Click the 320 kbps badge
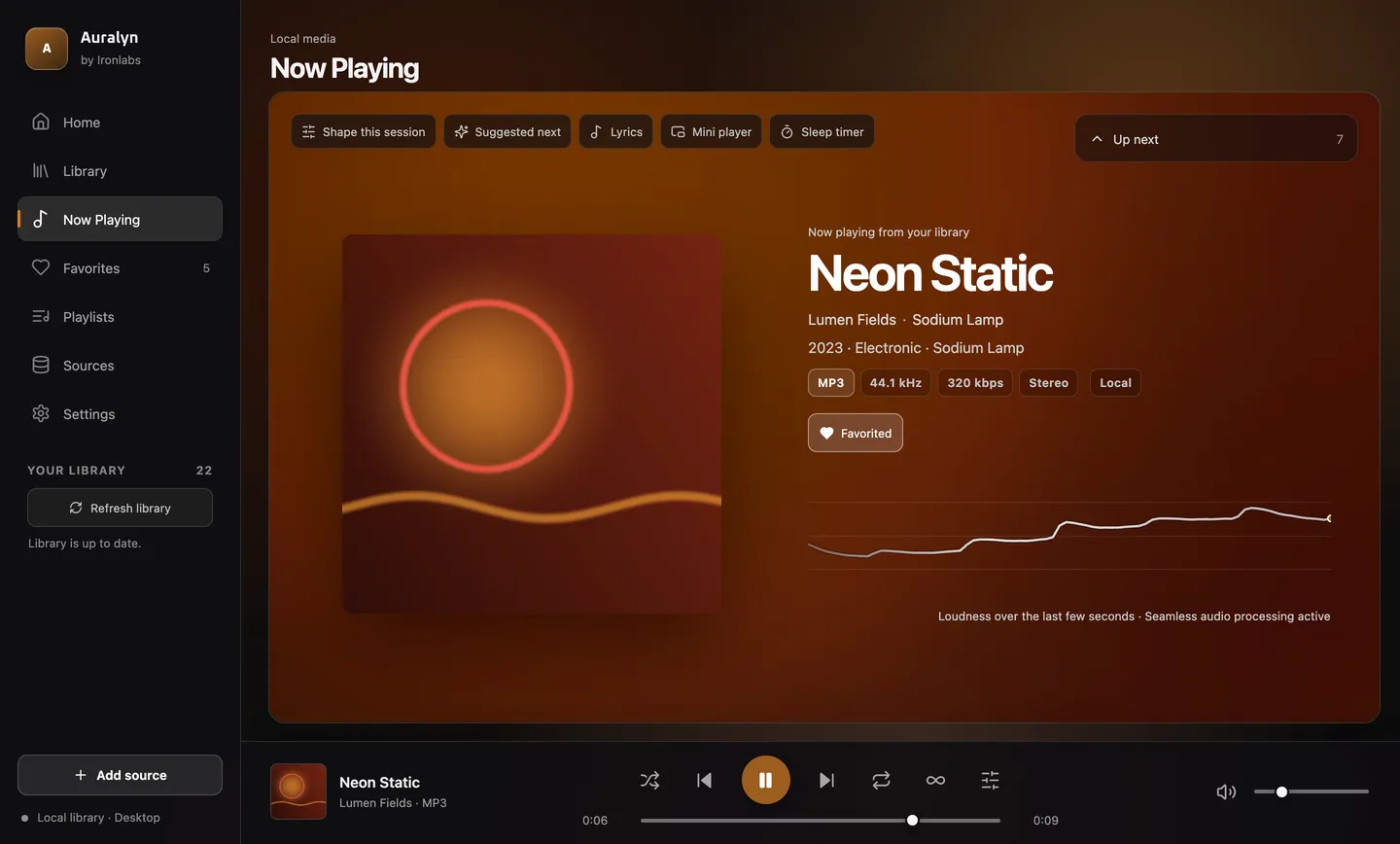The image size is (1400, 844). click(x=975, y=383)
